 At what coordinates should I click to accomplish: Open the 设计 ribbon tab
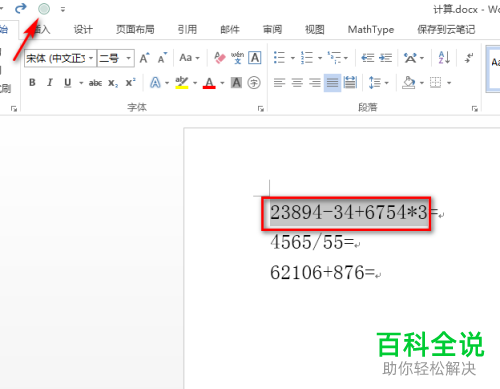[x=83, y=30]
